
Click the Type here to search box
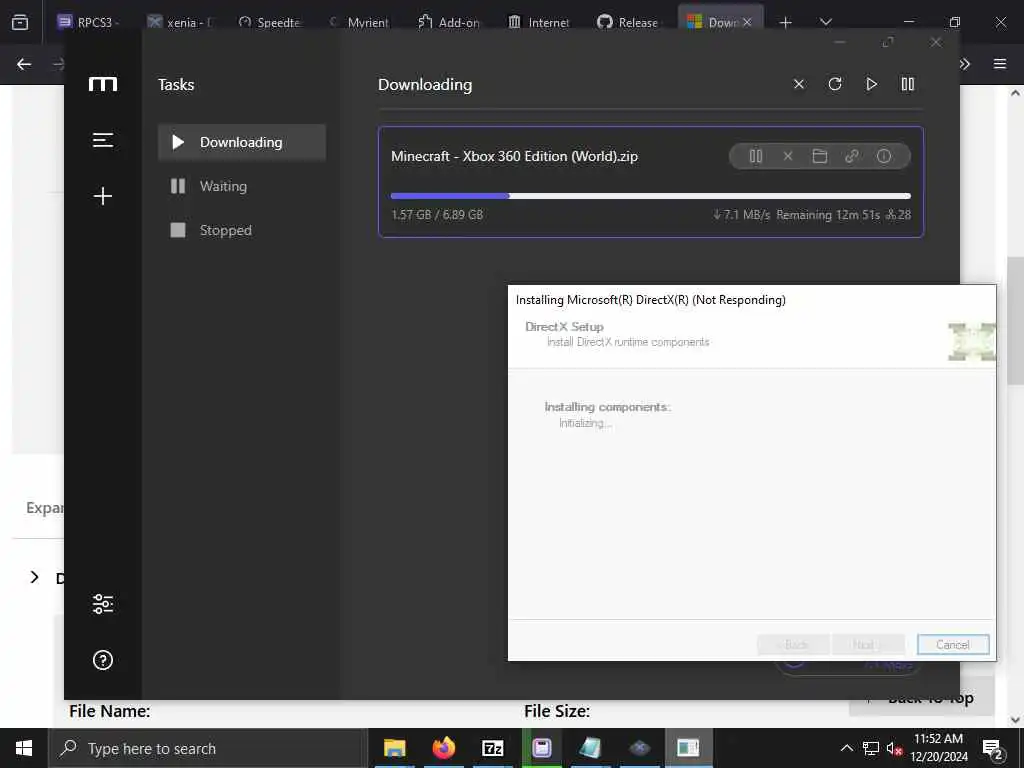click(208, 748)
